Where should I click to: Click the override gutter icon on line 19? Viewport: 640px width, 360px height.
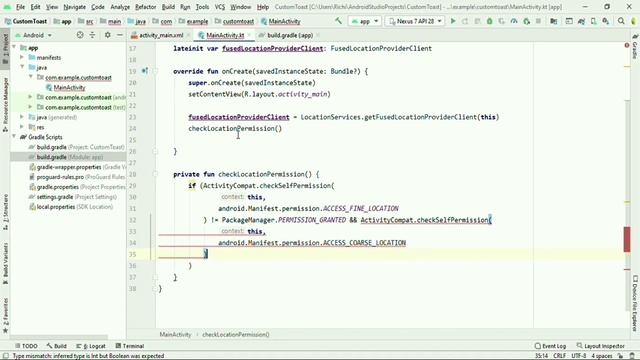144,71
